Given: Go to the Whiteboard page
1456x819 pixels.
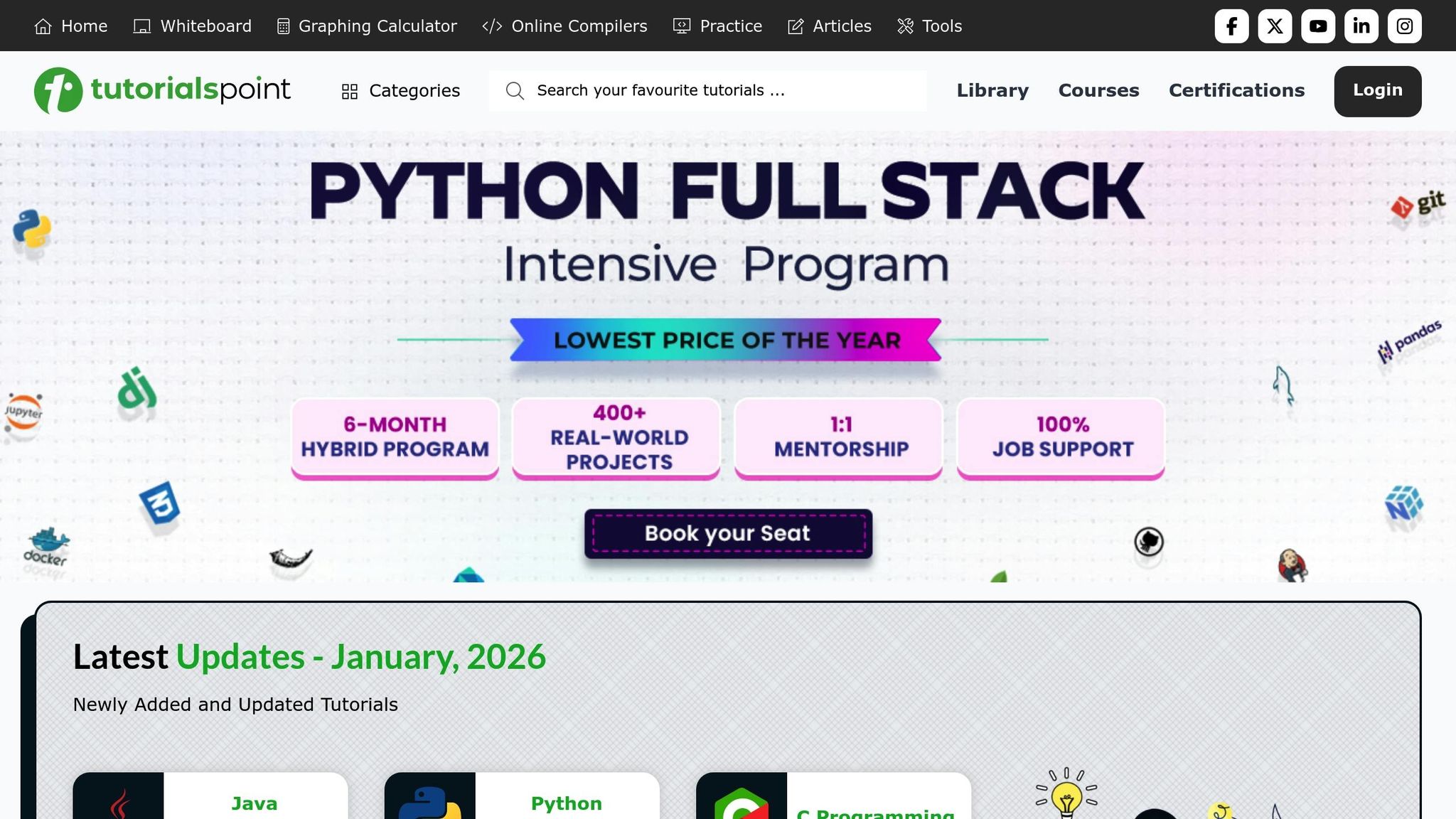Looking at the screenshot, I should click(193, 26).
